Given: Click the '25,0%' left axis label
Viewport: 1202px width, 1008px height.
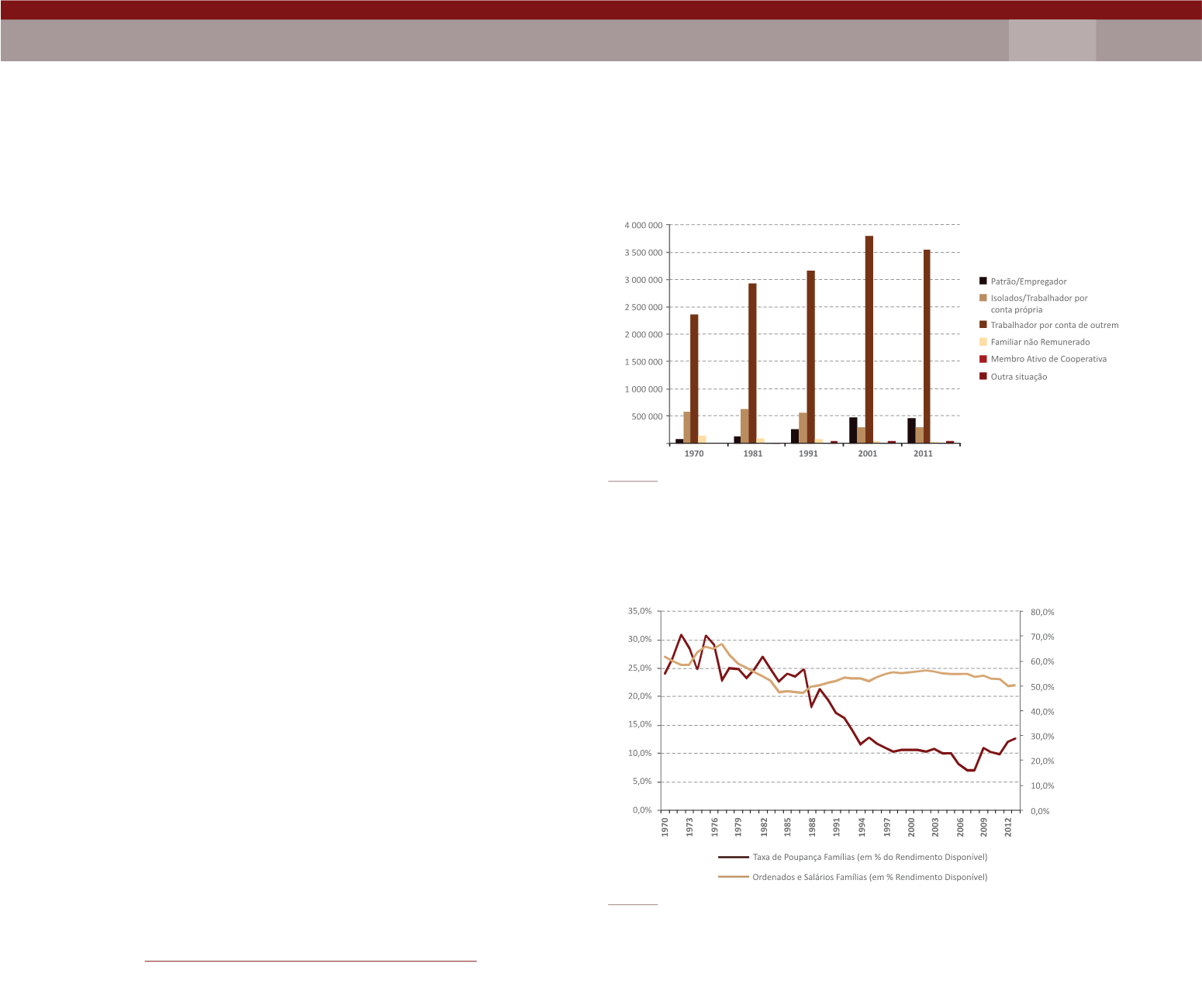Looking at the screenshot, I should click(640, 668).
